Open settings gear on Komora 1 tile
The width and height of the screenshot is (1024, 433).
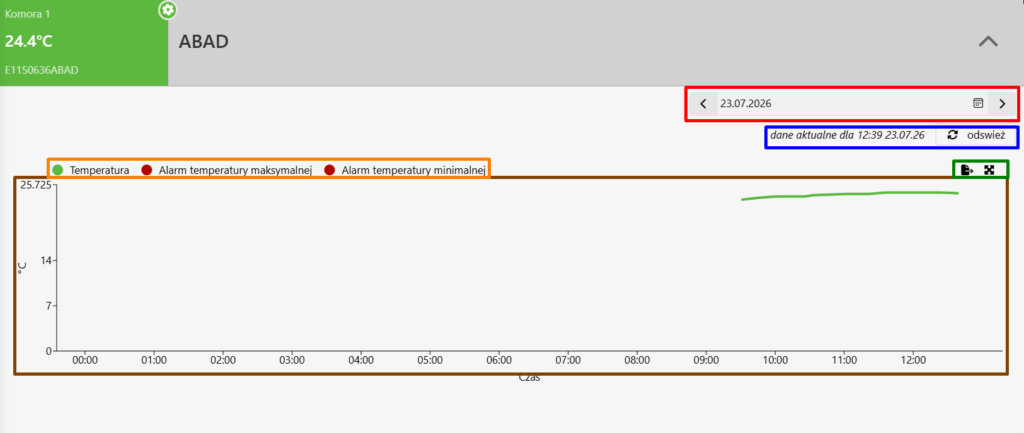coord(168,10)
